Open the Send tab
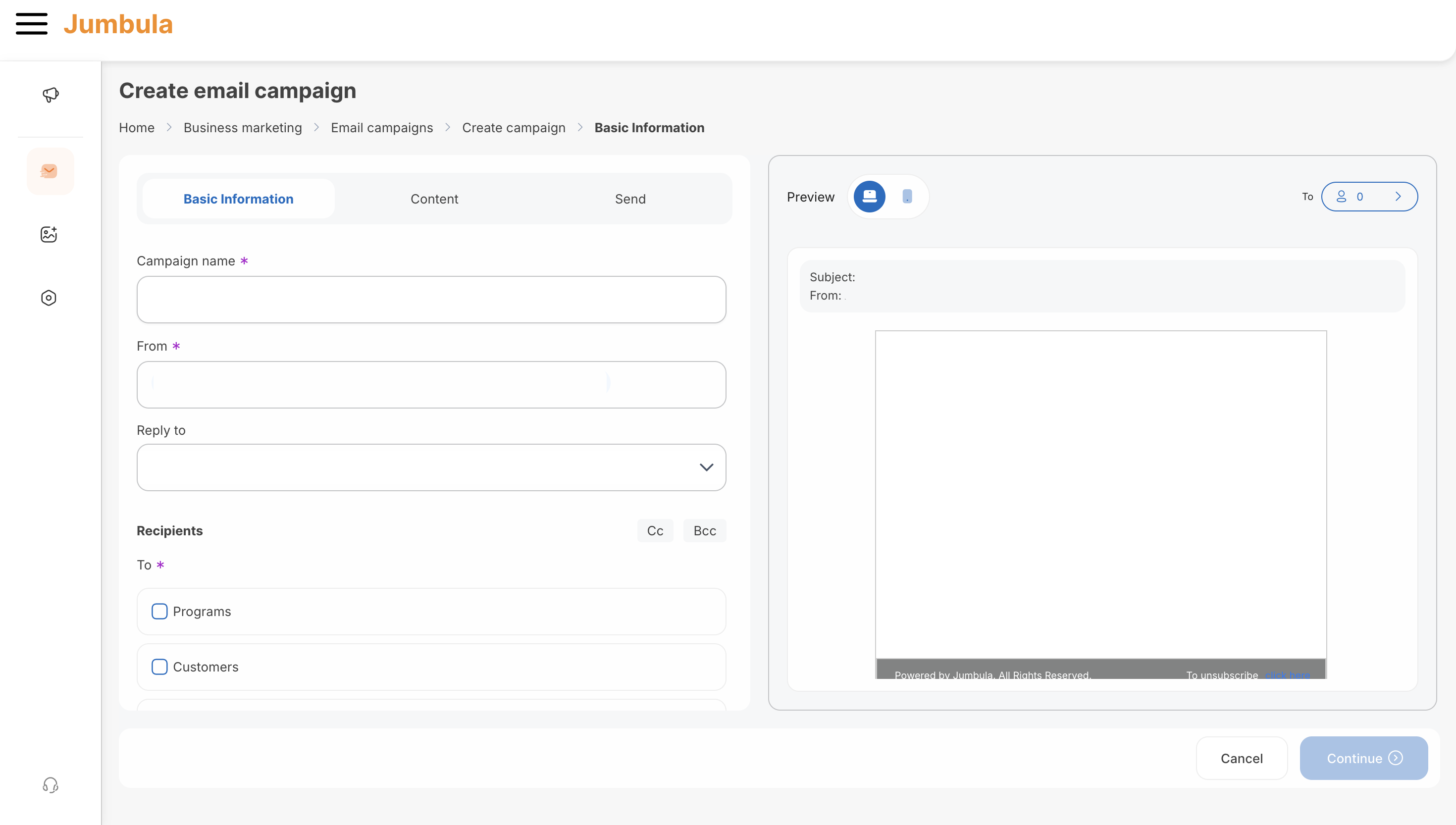The width and height of the screenshot is (1456, 825). pyautogui.click(x=630, y=199)
